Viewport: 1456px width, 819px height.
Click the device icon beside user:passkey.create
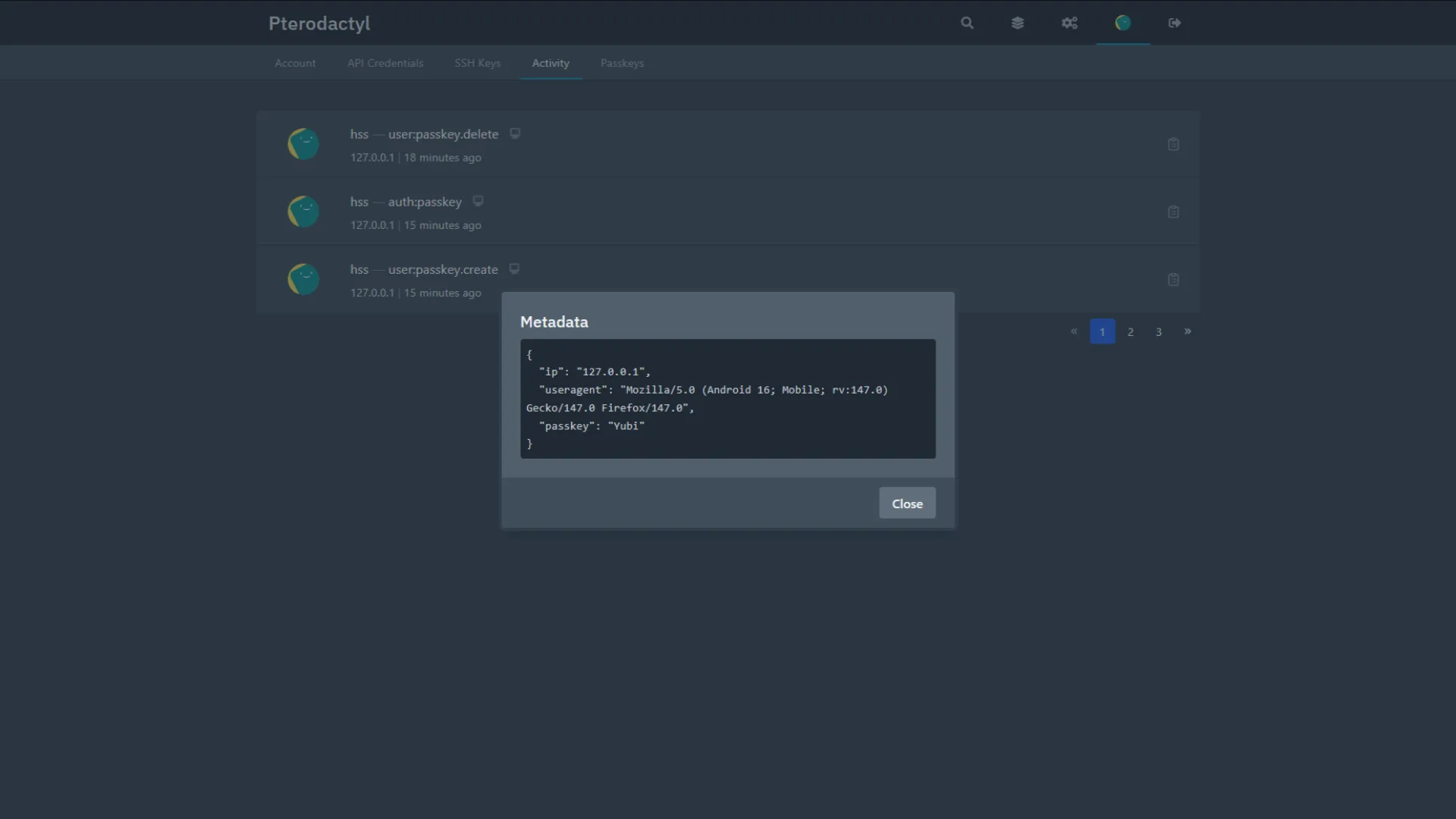click(x=514, y=268)
